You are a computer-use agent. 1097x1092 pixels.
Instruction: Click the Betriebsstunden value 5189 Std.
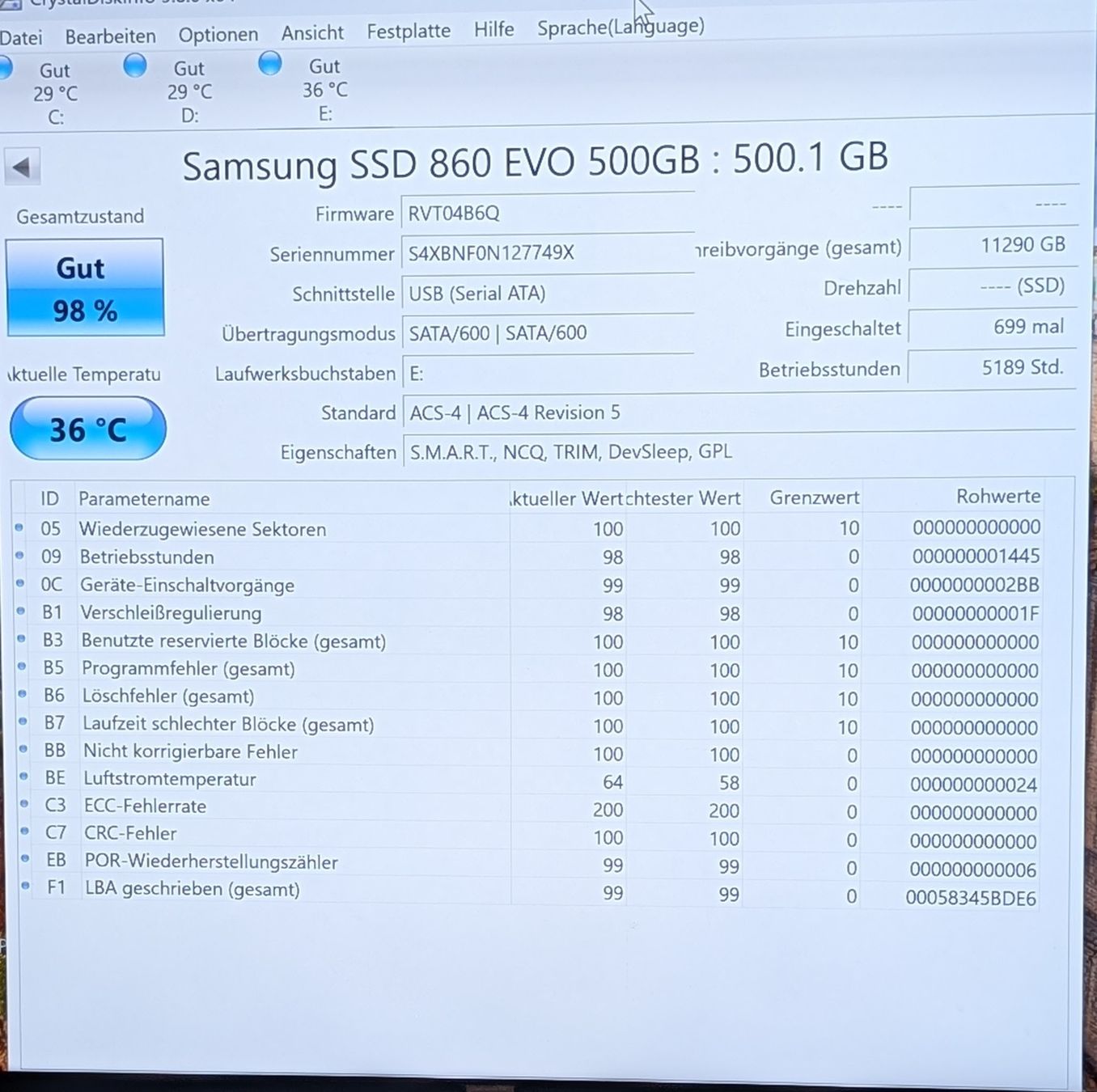(x=993, y=368)
